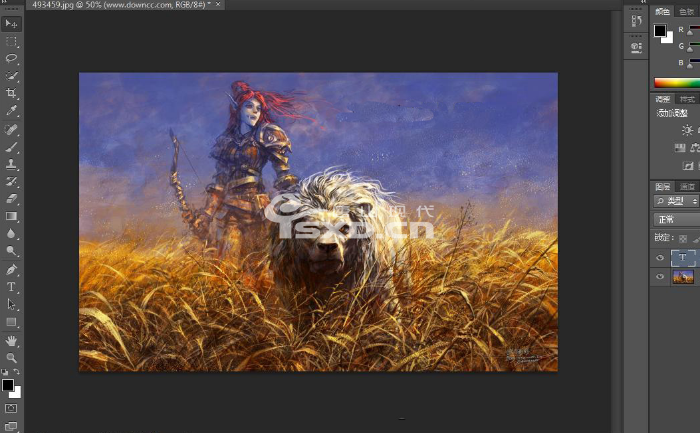The height and width of the screenshot is (433, 700).
Task: Change the screen mode
Action: coord(11,425)
